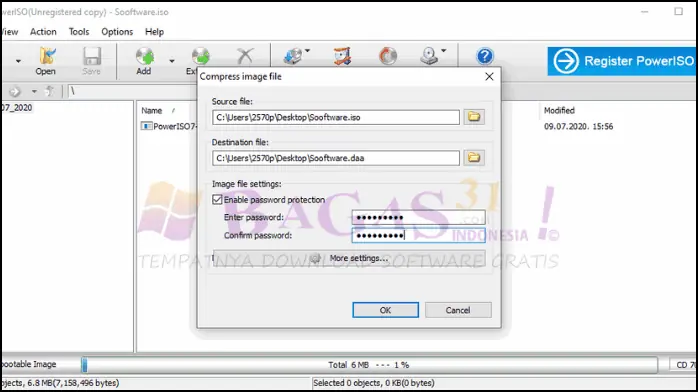Image resolution: width=698 pixels, height=392 pixels.
Task: Open the Help menu
Action: click(x=154, y=32)
